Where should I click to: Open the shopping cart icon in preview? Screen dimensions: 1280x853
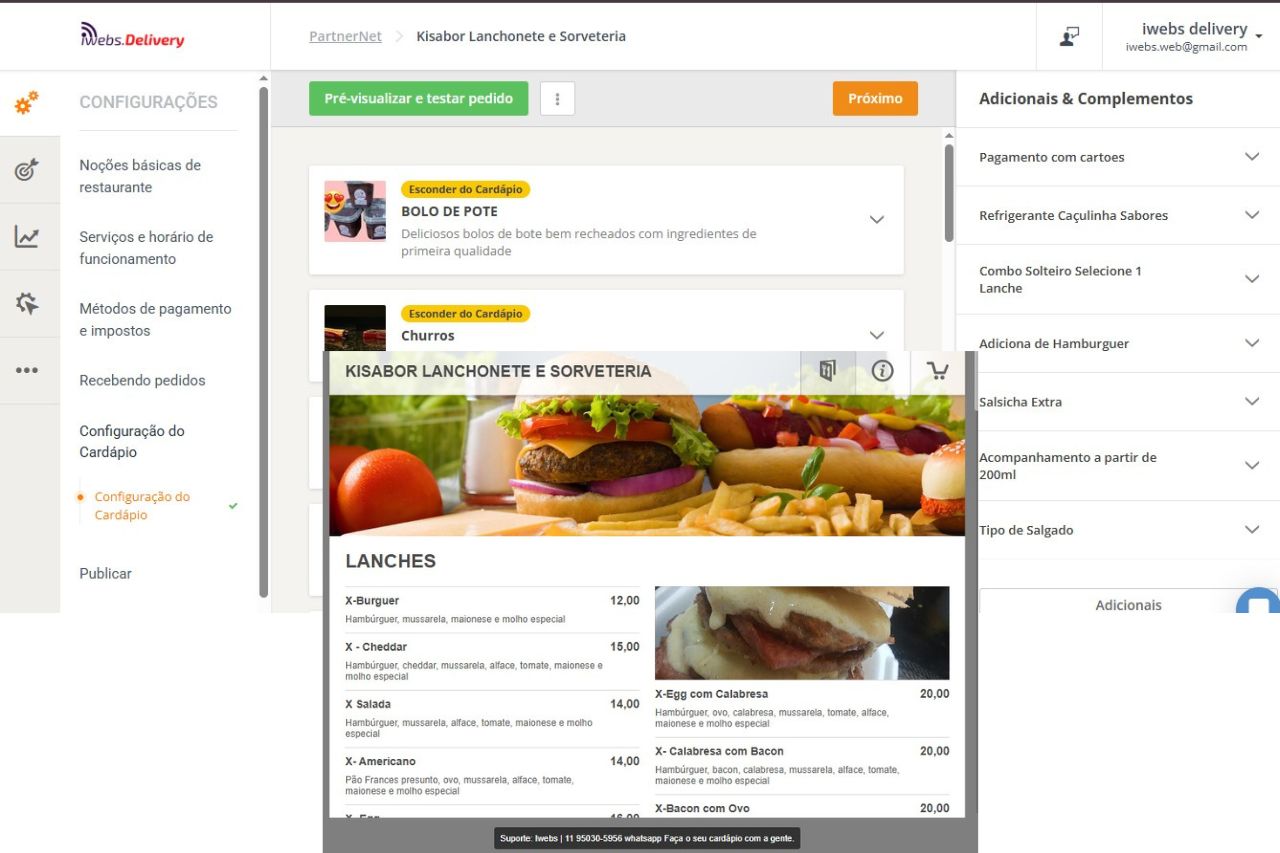click(x=938, y=371)
